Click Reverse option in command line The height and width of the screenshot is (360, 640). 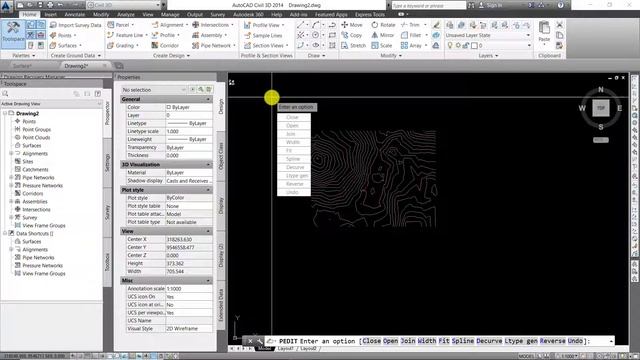coord(553,341)
